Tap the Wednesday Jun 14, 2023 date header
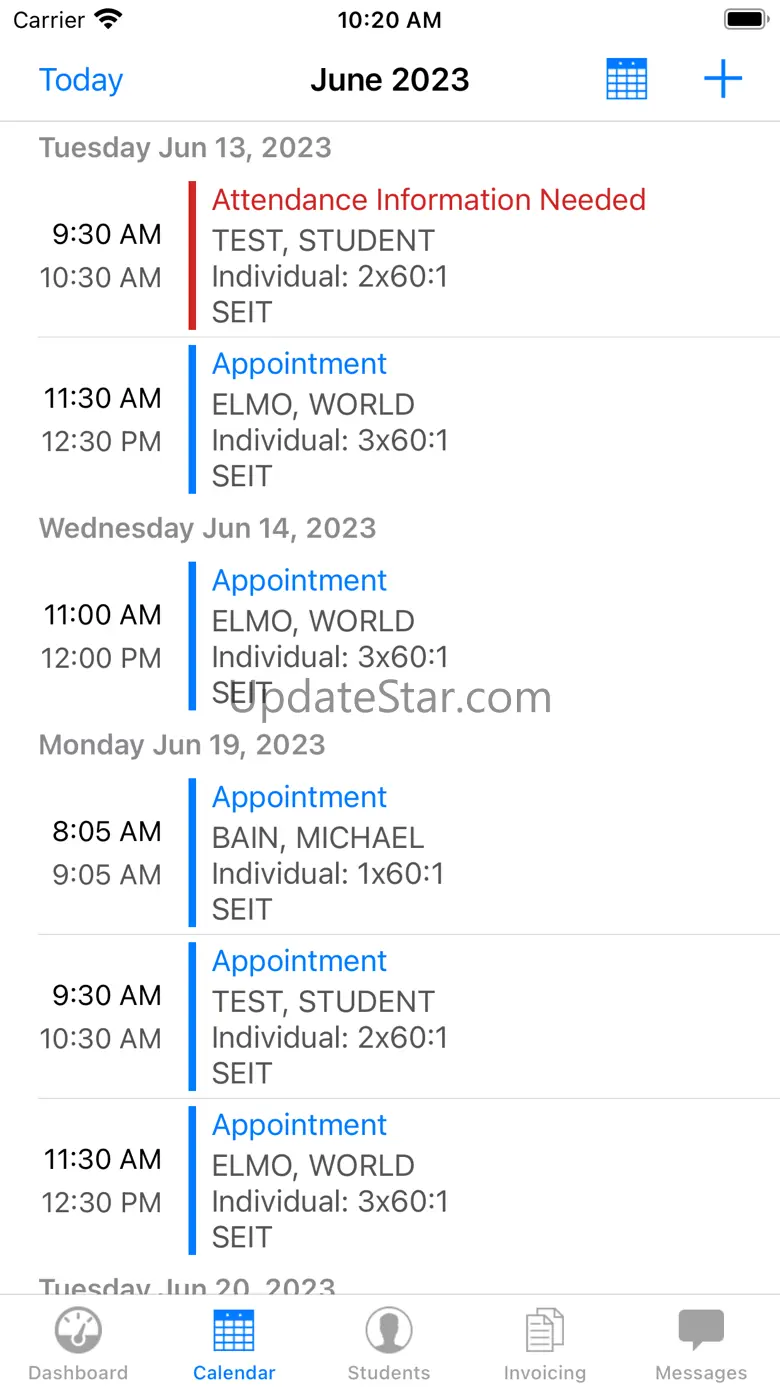Viewport: 780px width, 1387px height. tap(207, 527)
